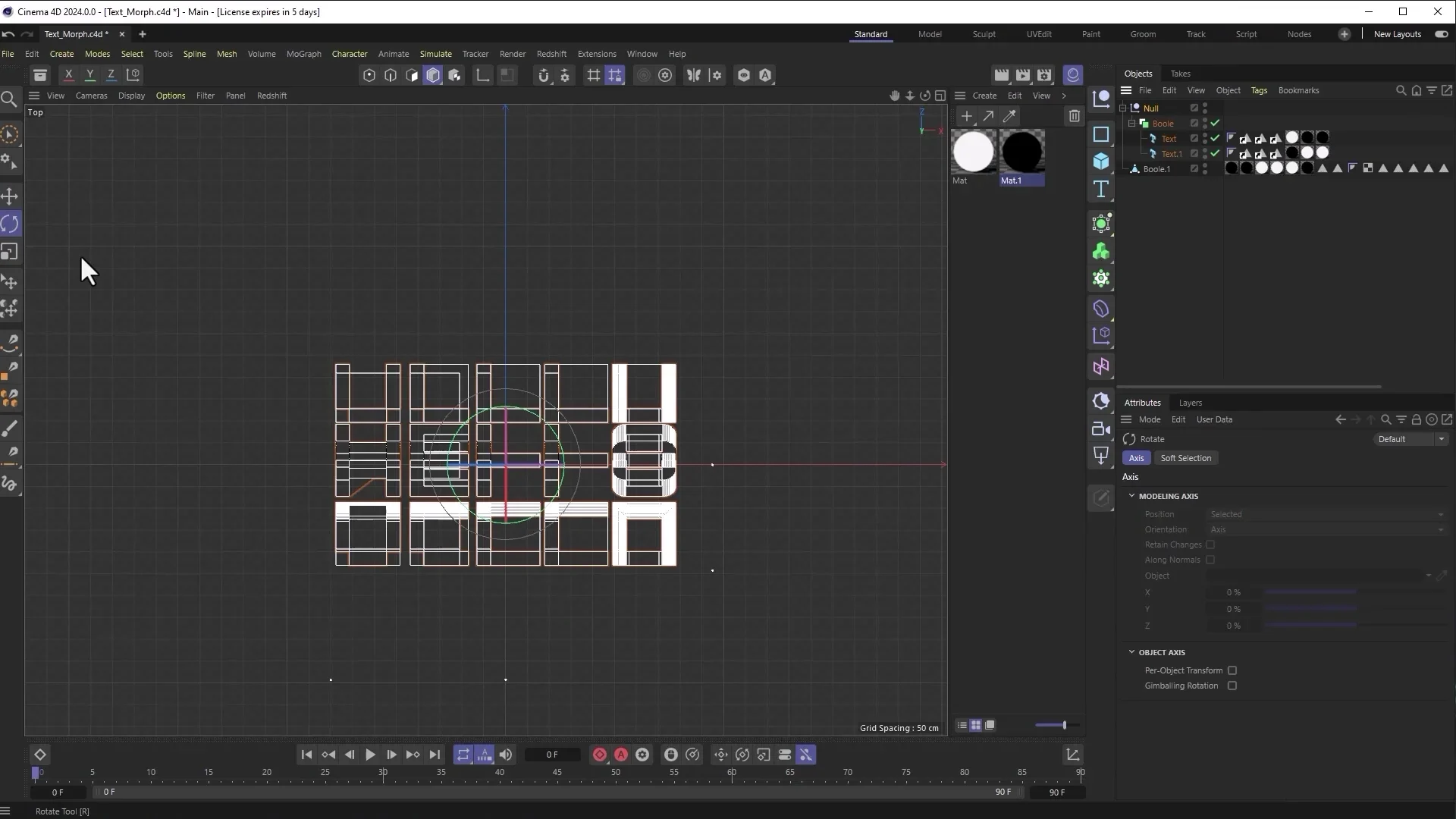Open the Default mode dropdown in Attributes
The width and height of the screenshot is (1456, 819).
coord(1411,439)
